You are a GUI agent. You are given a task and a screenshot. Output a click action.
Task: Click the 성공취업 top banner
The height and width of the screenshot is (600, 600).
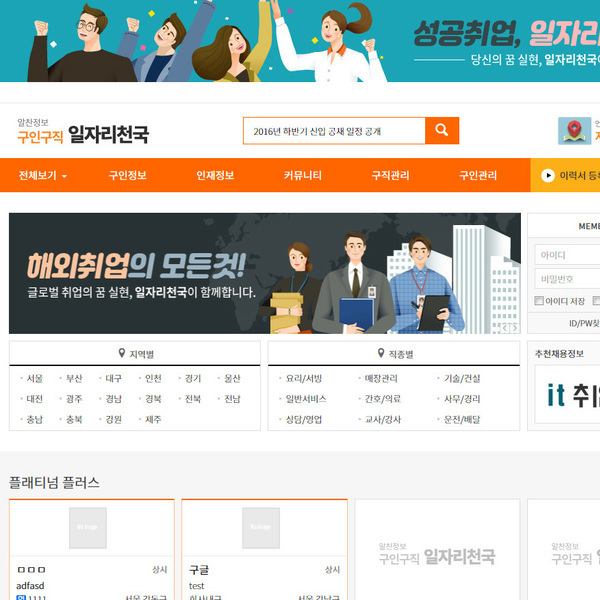(x=300, y=41)
